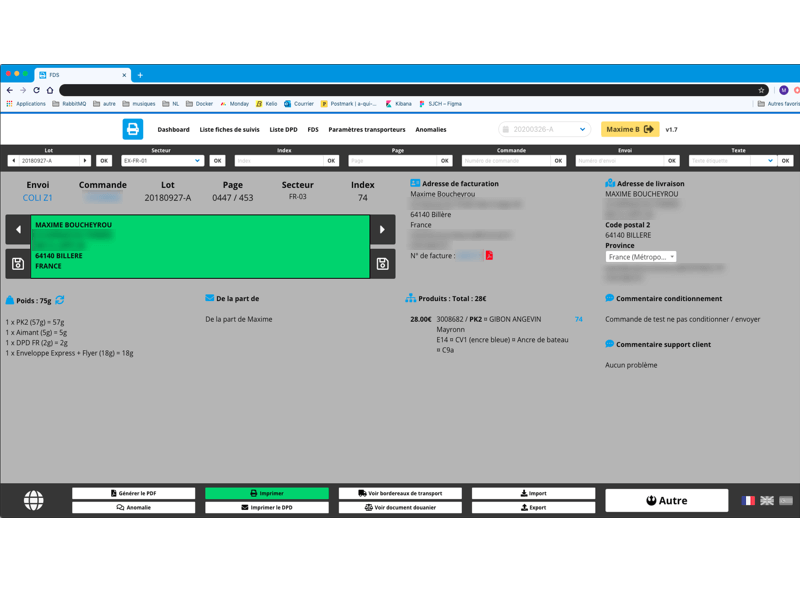Switch language to English flag
Image resolution: width=800 pixels, height=600 pixels.
767,500
